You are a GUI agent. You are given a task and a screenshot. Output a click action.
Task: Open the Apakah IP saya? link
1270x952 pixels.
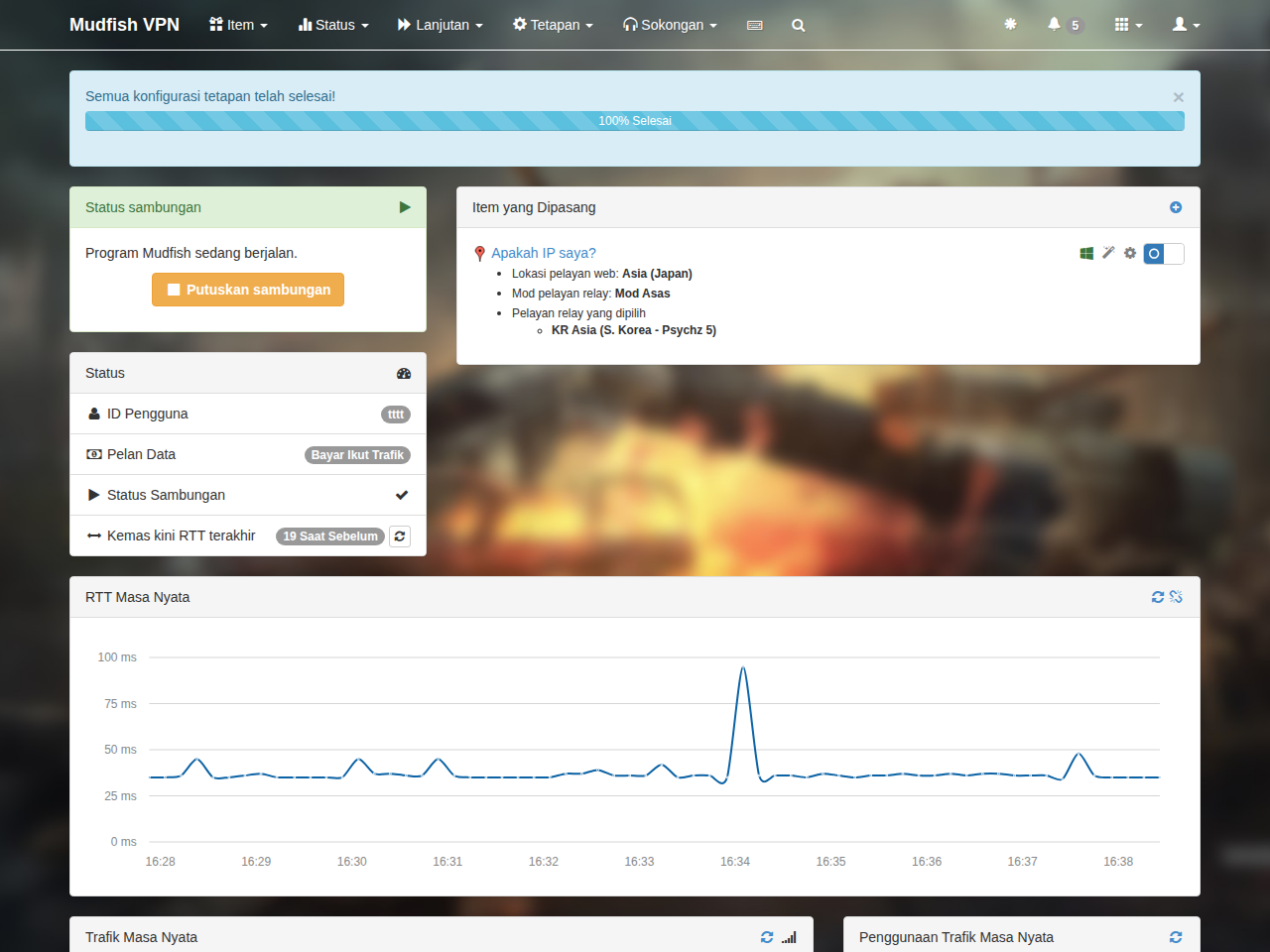[x=544, y=253]
